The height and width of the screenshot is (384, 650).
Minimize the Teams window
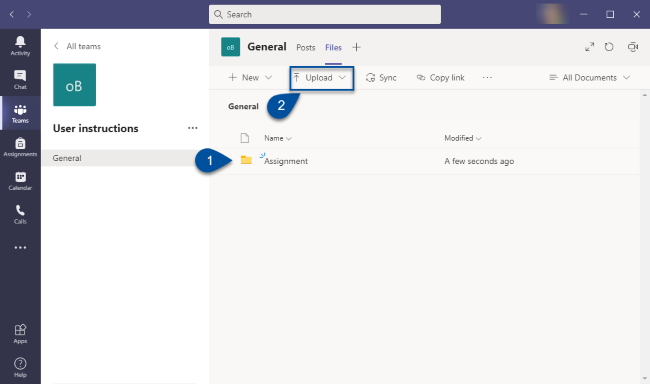[x=584, y=15]
